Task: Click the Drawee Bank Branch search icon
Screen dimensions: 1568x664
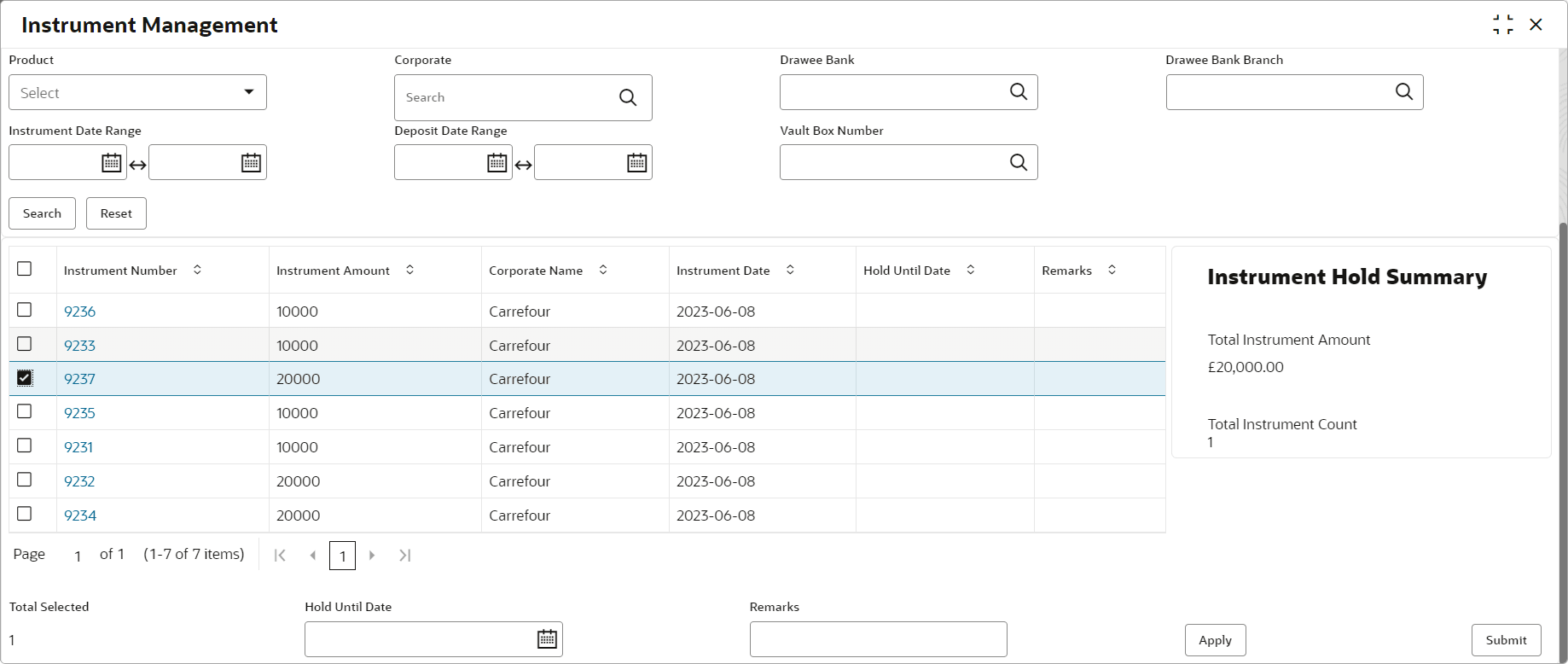Action: tap(1403, 92)
